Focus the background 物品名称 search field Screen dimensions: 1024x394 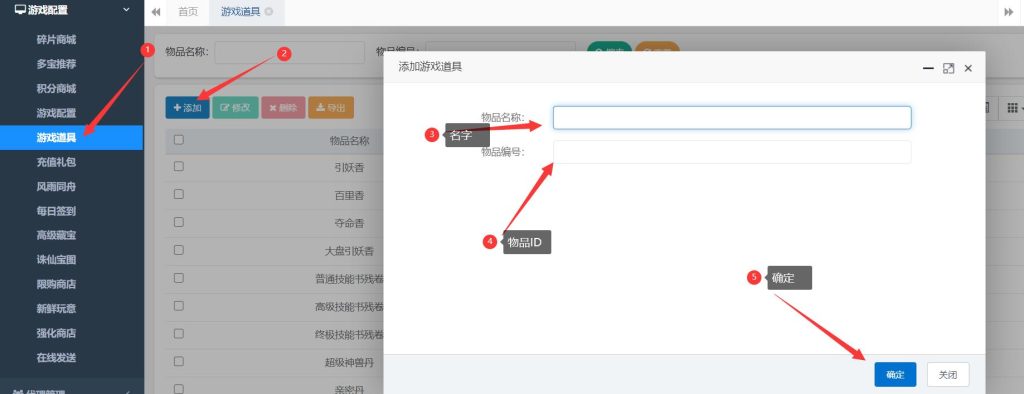289,52
